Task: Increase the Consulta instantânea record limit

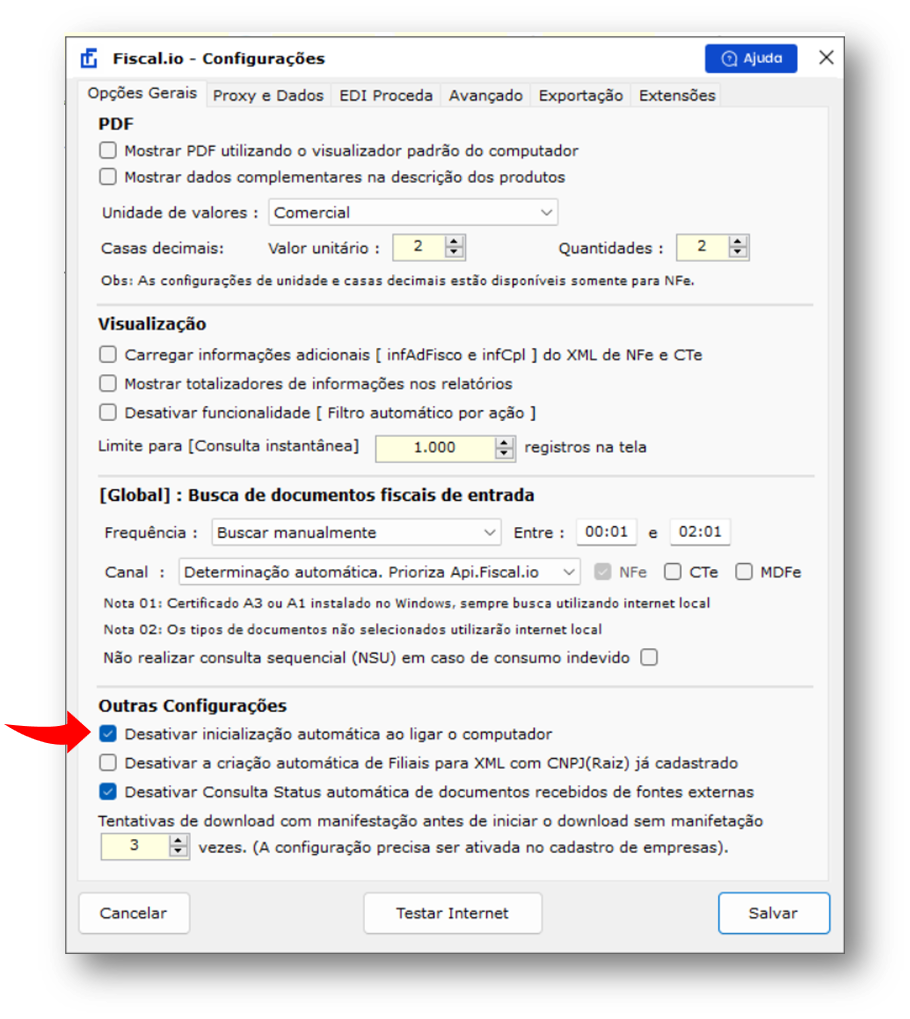Action: click(x=504, y=443)
